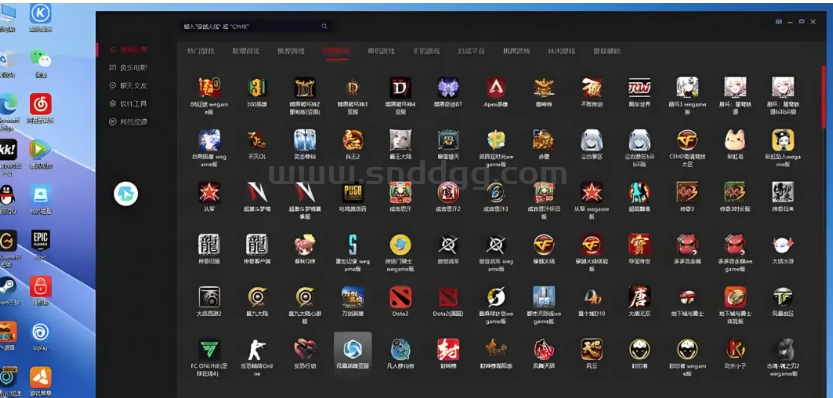The height and width of the screenshot is (398, 833).
Task: Open the Apex Legends game icon
Action: [496, 88]
